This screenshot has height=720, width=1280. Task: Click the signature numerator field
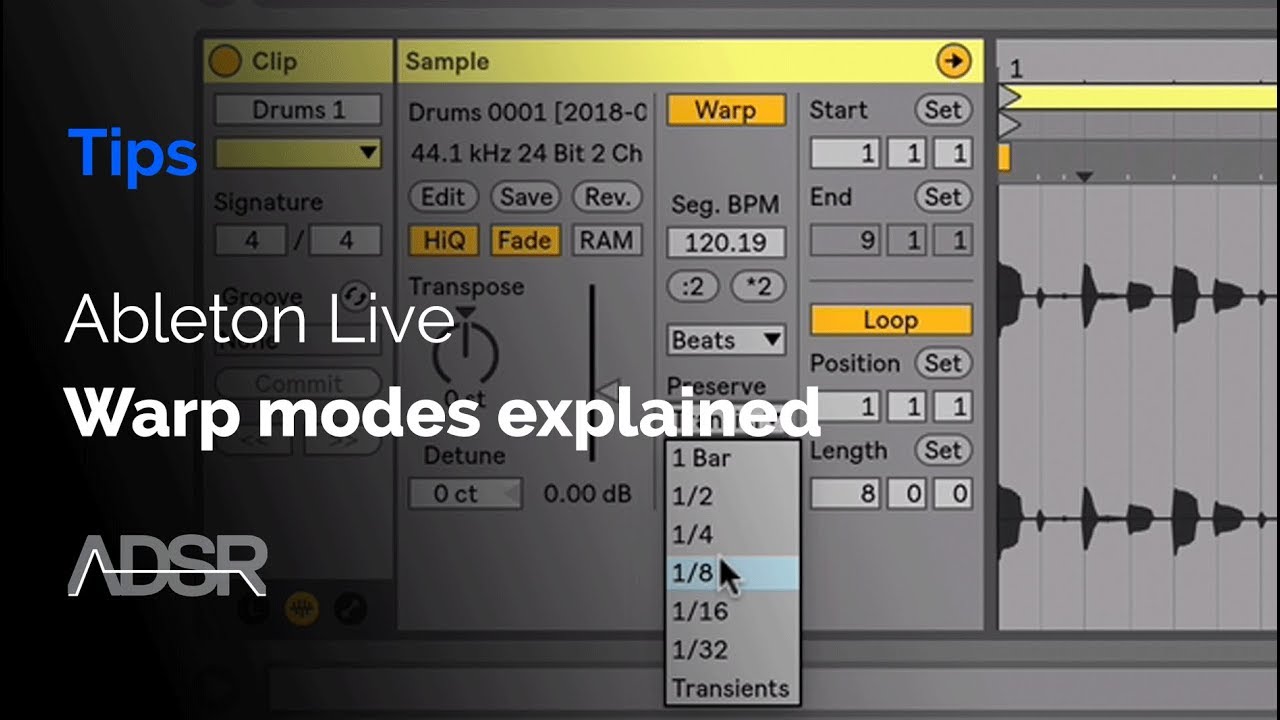[253, 241]
